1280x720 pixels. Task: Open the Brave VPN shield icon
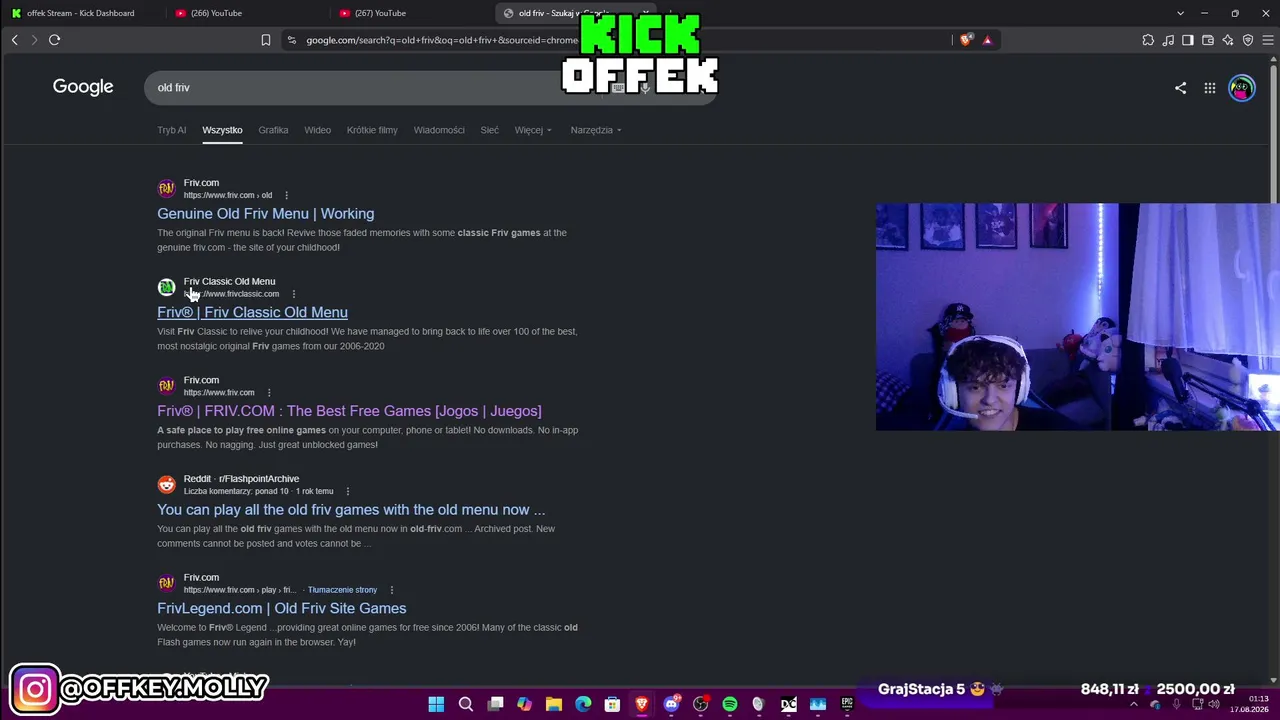coord(1248,40)
